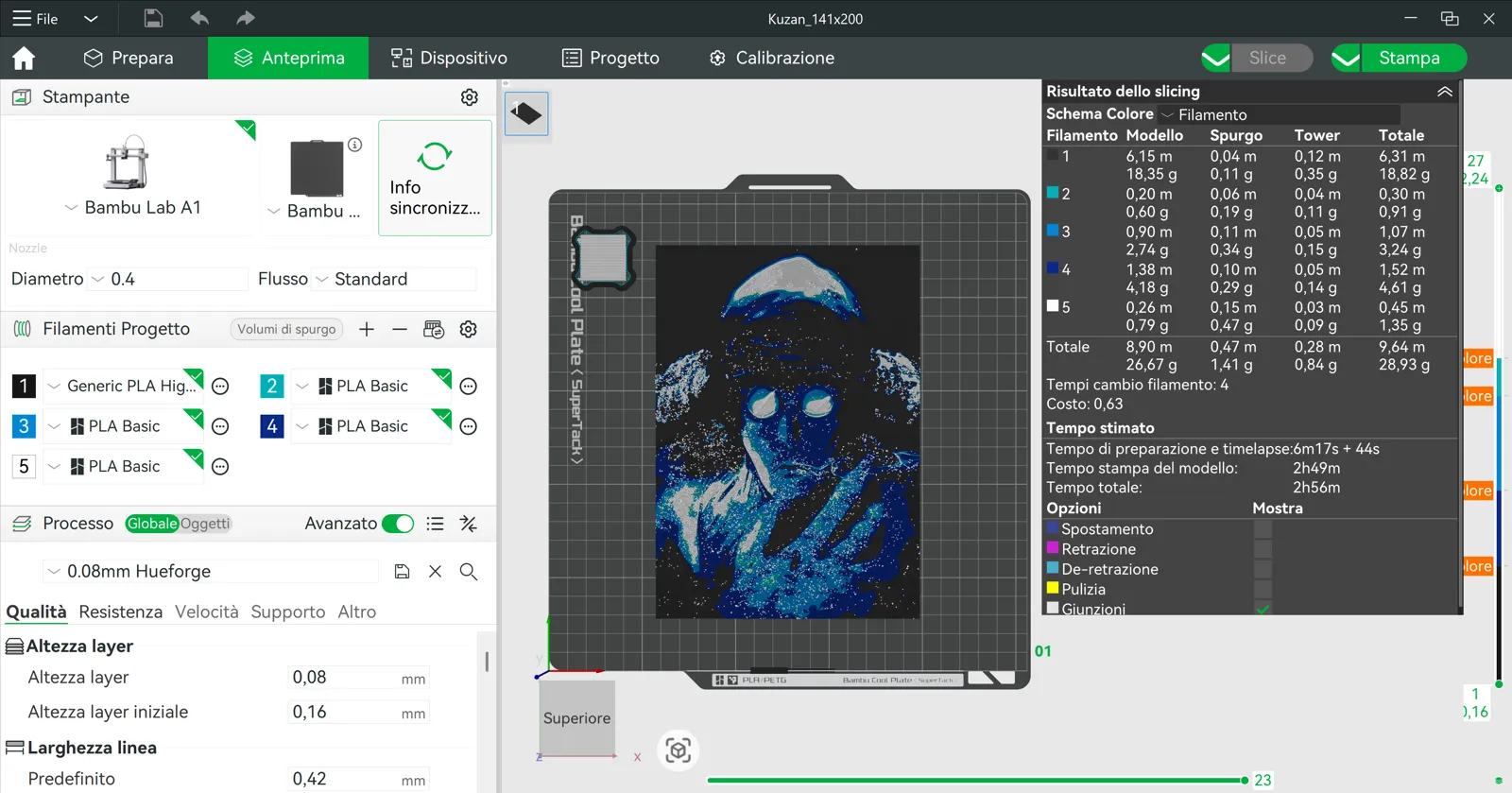Click the save file icon
1512x793 pixels.
click(x=153, y=18)
